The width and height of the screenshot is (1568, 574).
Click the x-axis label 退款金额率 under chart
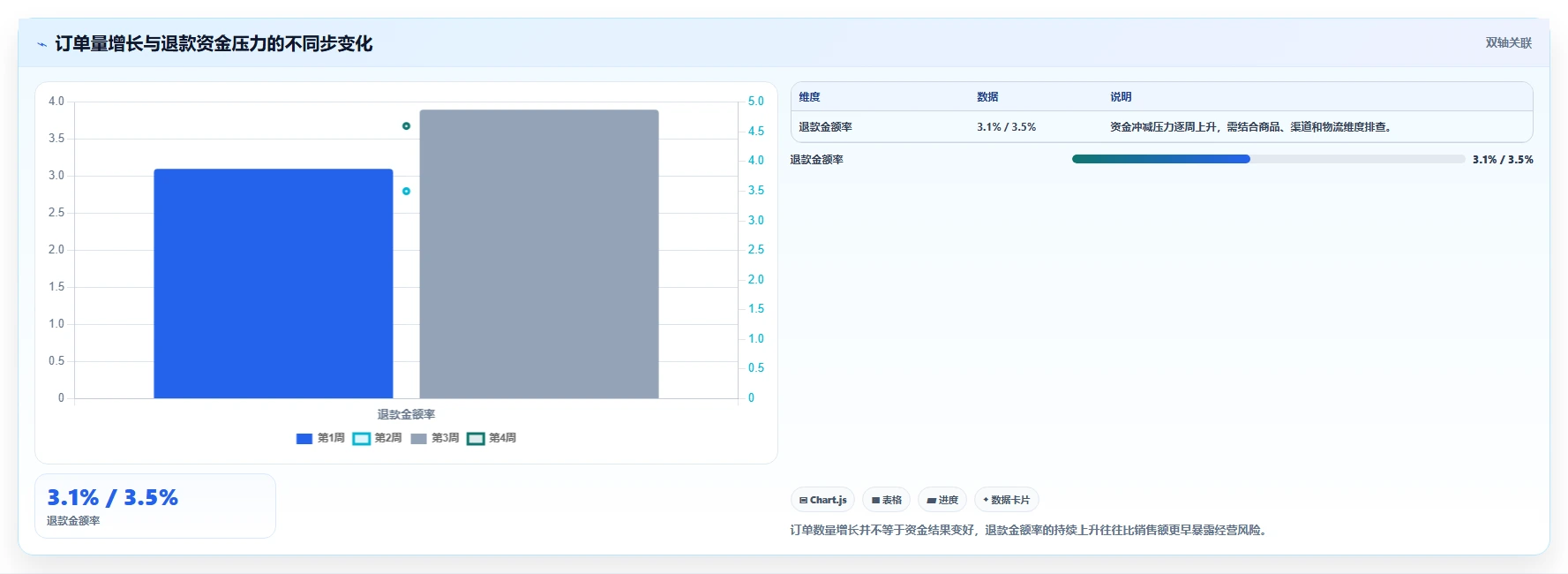click(x=406, y=414)
